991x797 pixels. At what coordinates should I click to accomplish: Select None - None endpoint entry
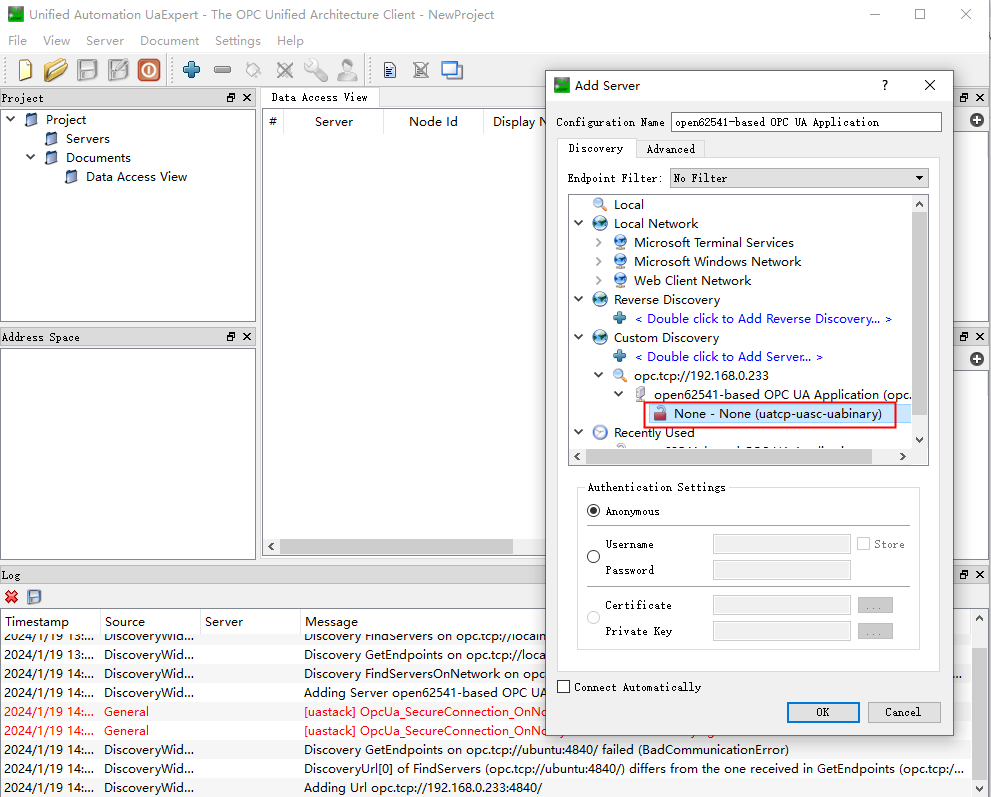point(777,414)
